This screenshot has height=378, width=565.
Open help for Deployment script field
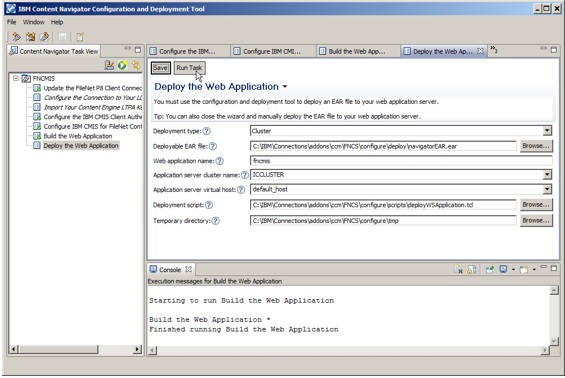pos(209,205)
